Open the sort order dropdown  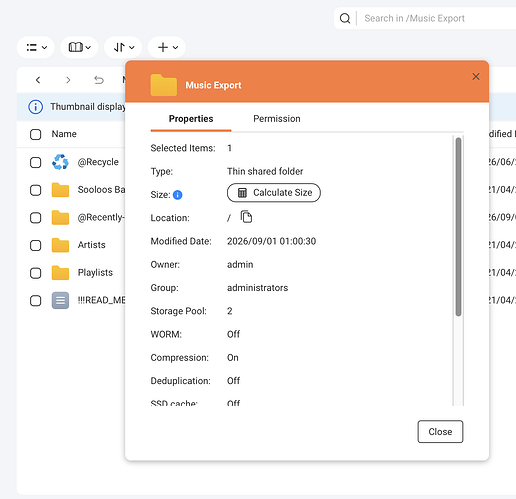(x=123, y=47)
